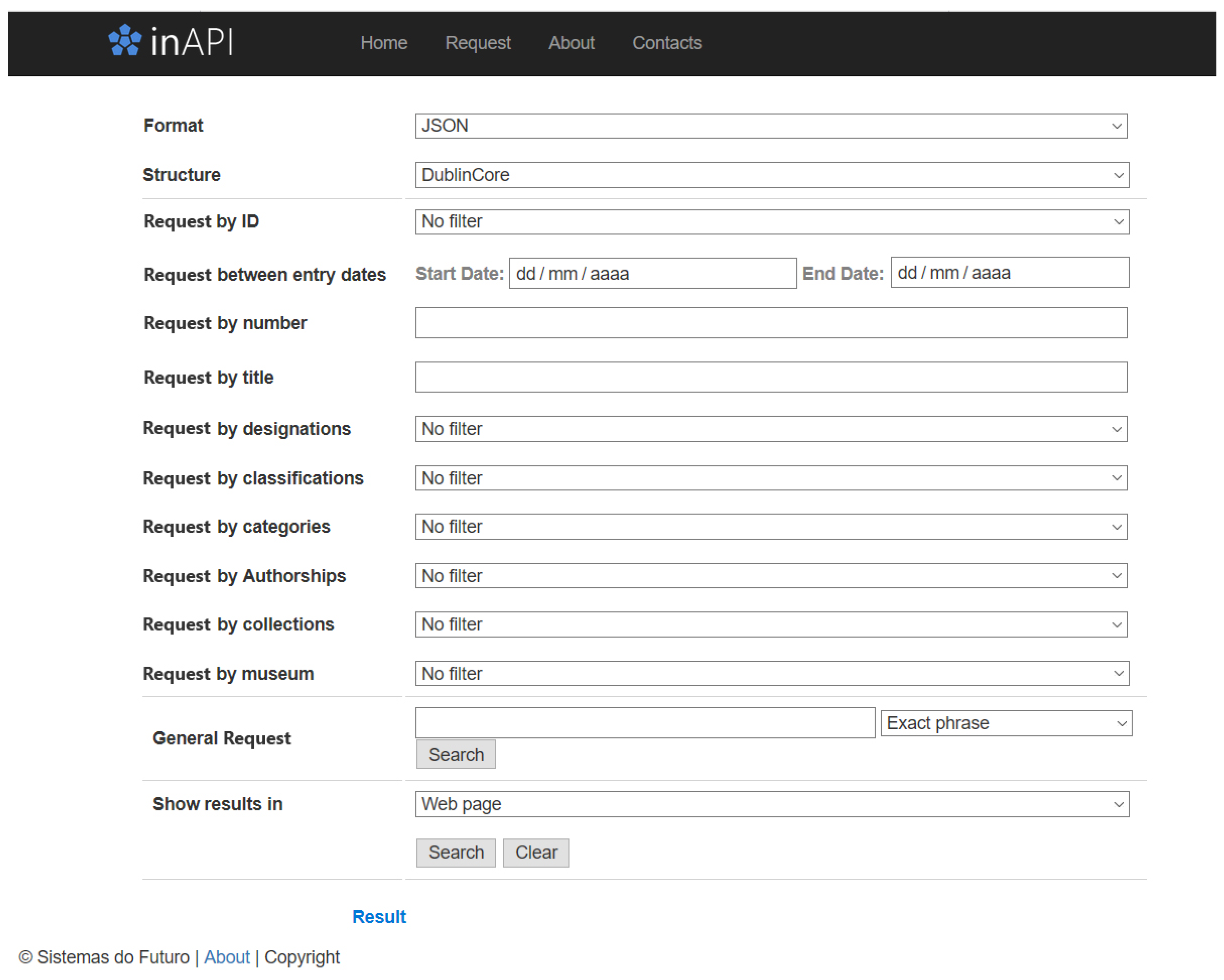The image size is (1224, 980).
Task: Click the inAPI logo icon
Action: point(124,40)
